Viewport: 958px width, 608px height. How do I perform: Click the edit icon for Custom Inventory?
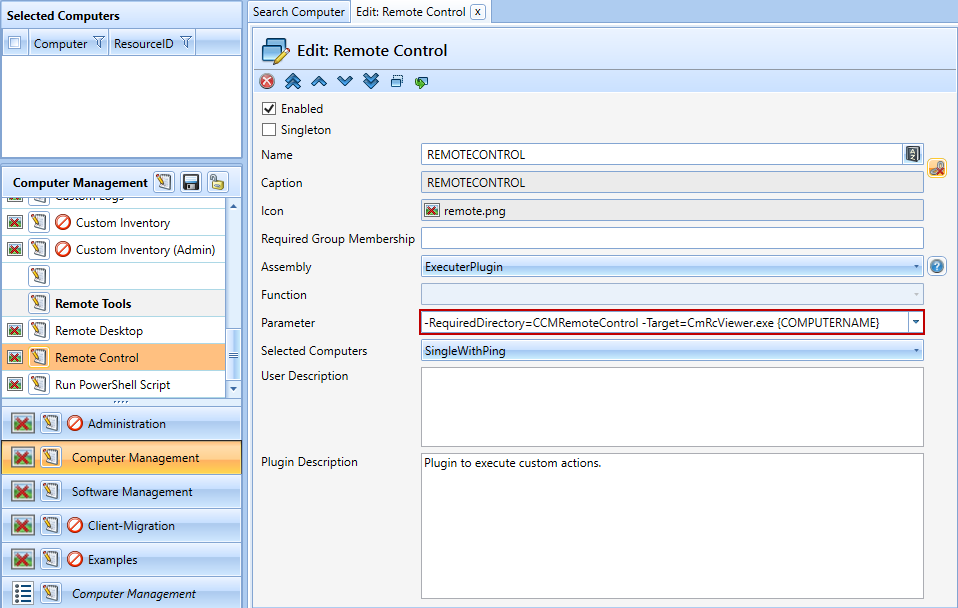[x=39, y=222]
